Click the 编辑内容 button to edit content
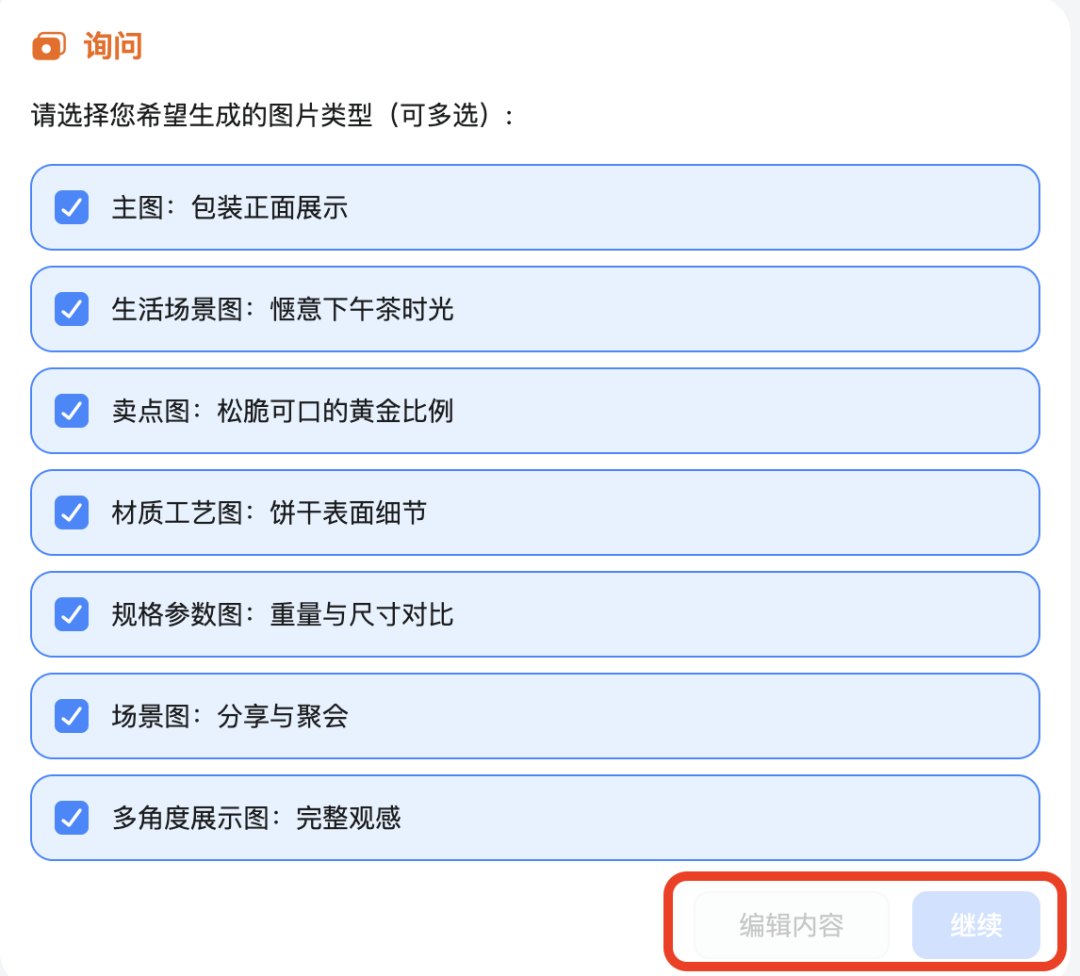Viewport: 1080px width, 976px height. coord(791,924)
